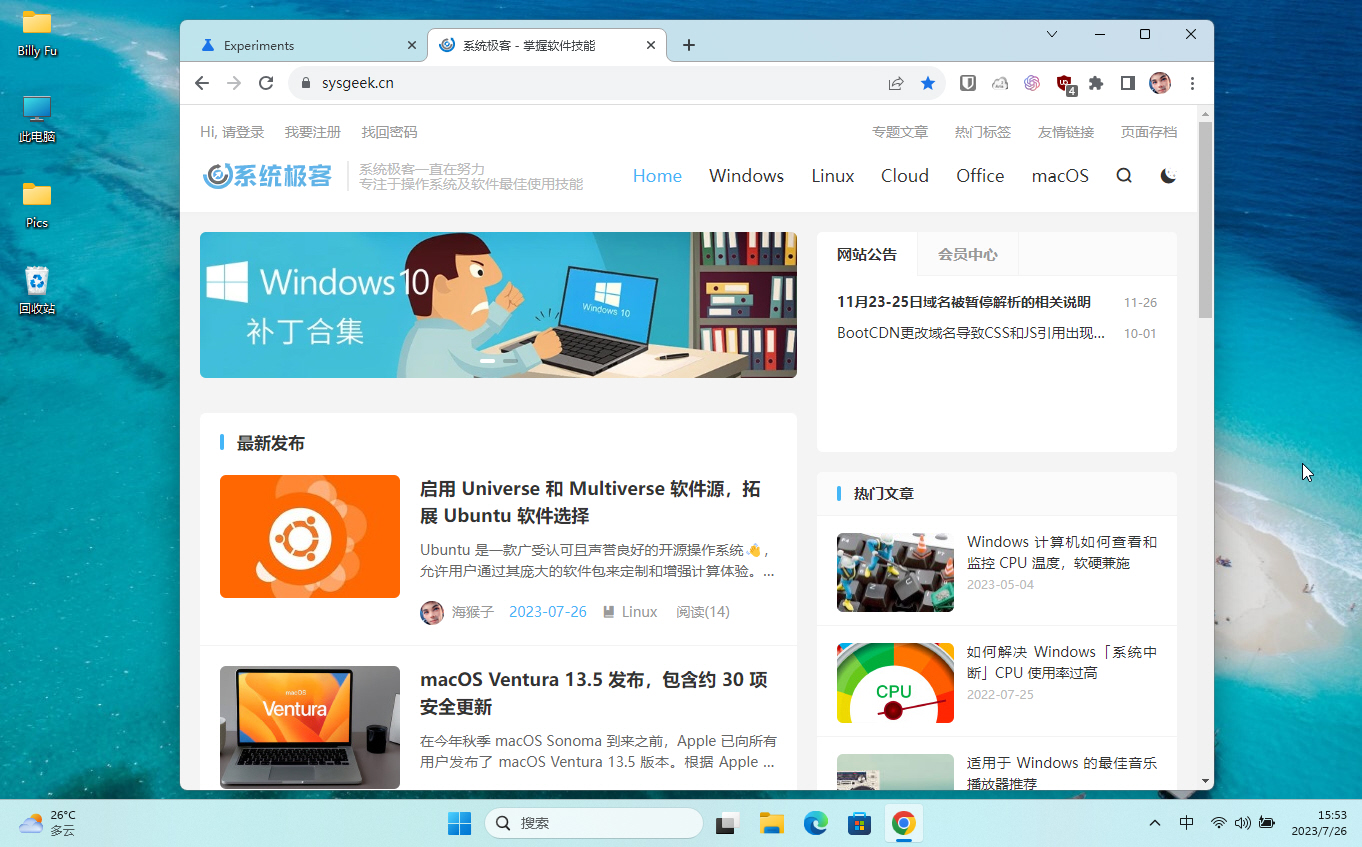This screenshot has height=847, width=1362.
Task: Open the Cloud navigation item
Action: click(905, 176)
